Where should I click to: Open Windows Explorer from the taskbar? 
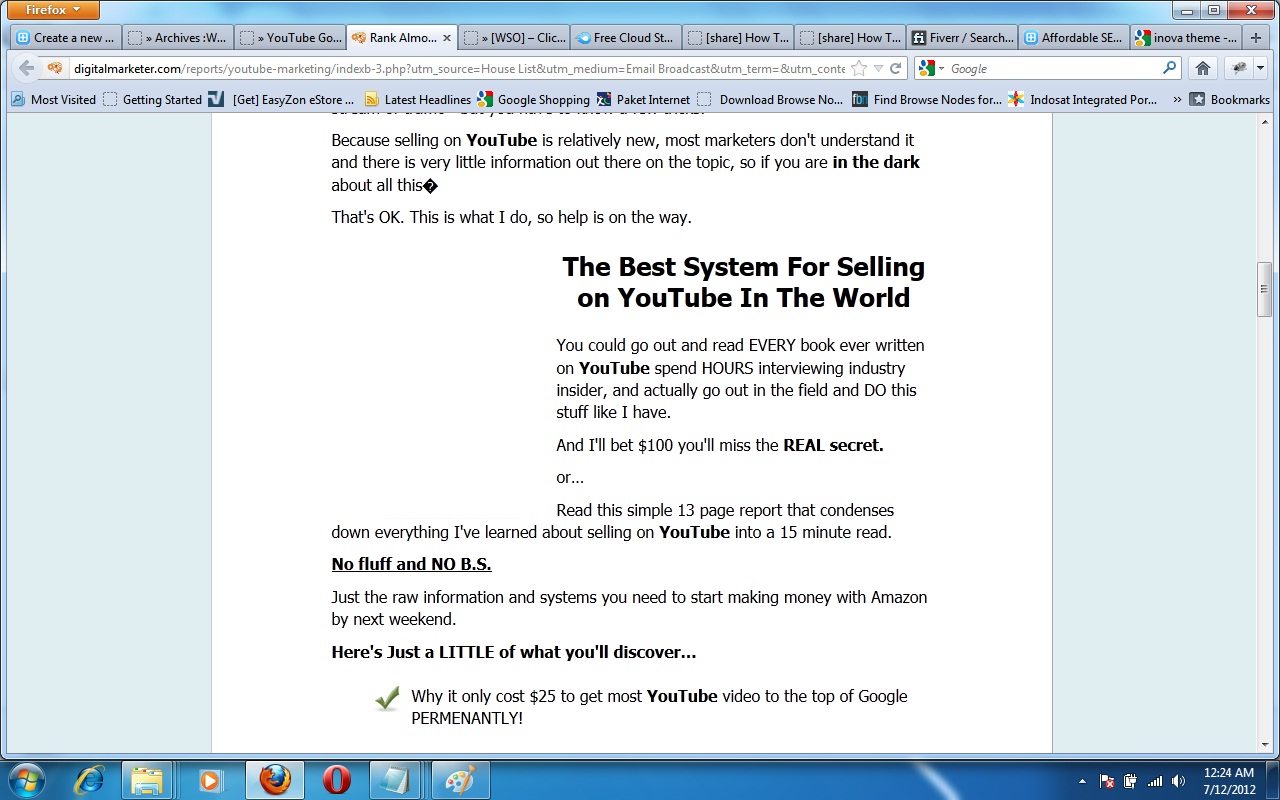[149, 779]
